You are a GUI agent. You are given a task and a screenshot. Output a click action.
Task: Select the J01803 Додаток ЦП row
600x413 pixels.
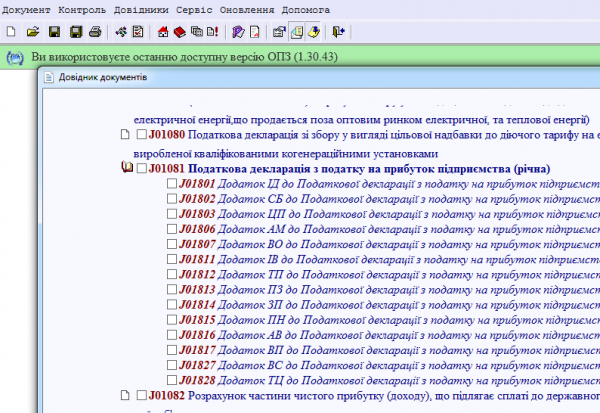pyautogui.click(x=389, y=214)
